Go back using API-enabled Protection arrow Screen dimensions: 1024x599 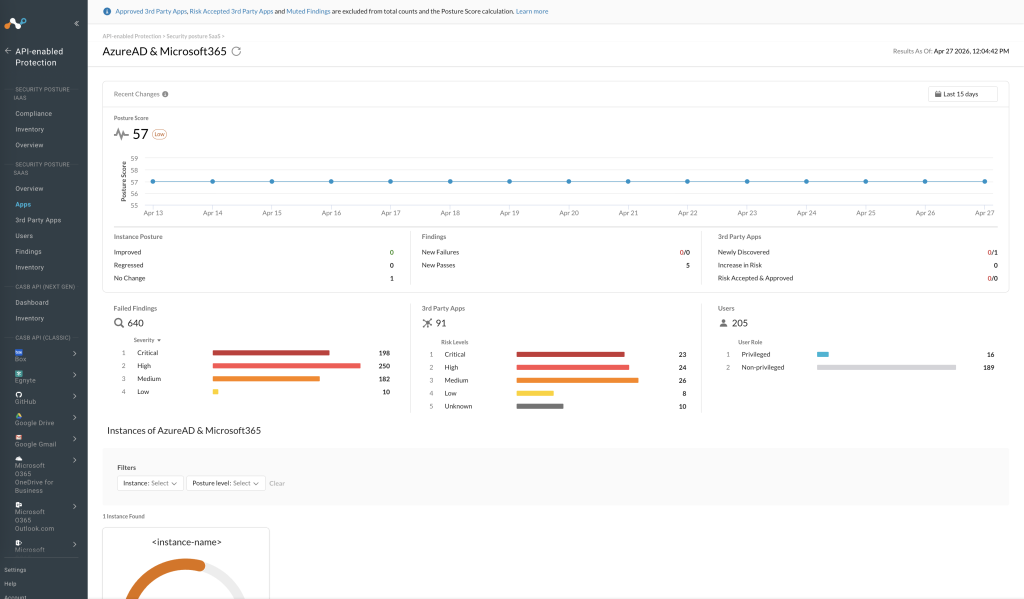(x=8, y=51)
